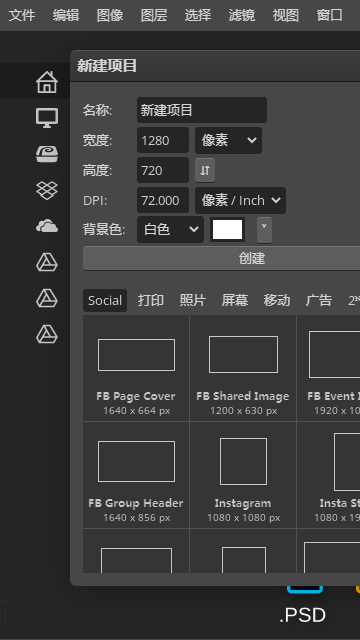The height and width of the screenshot is (640, 360).
Task: Switch to the Social templates tab
Action: (105, 300)
